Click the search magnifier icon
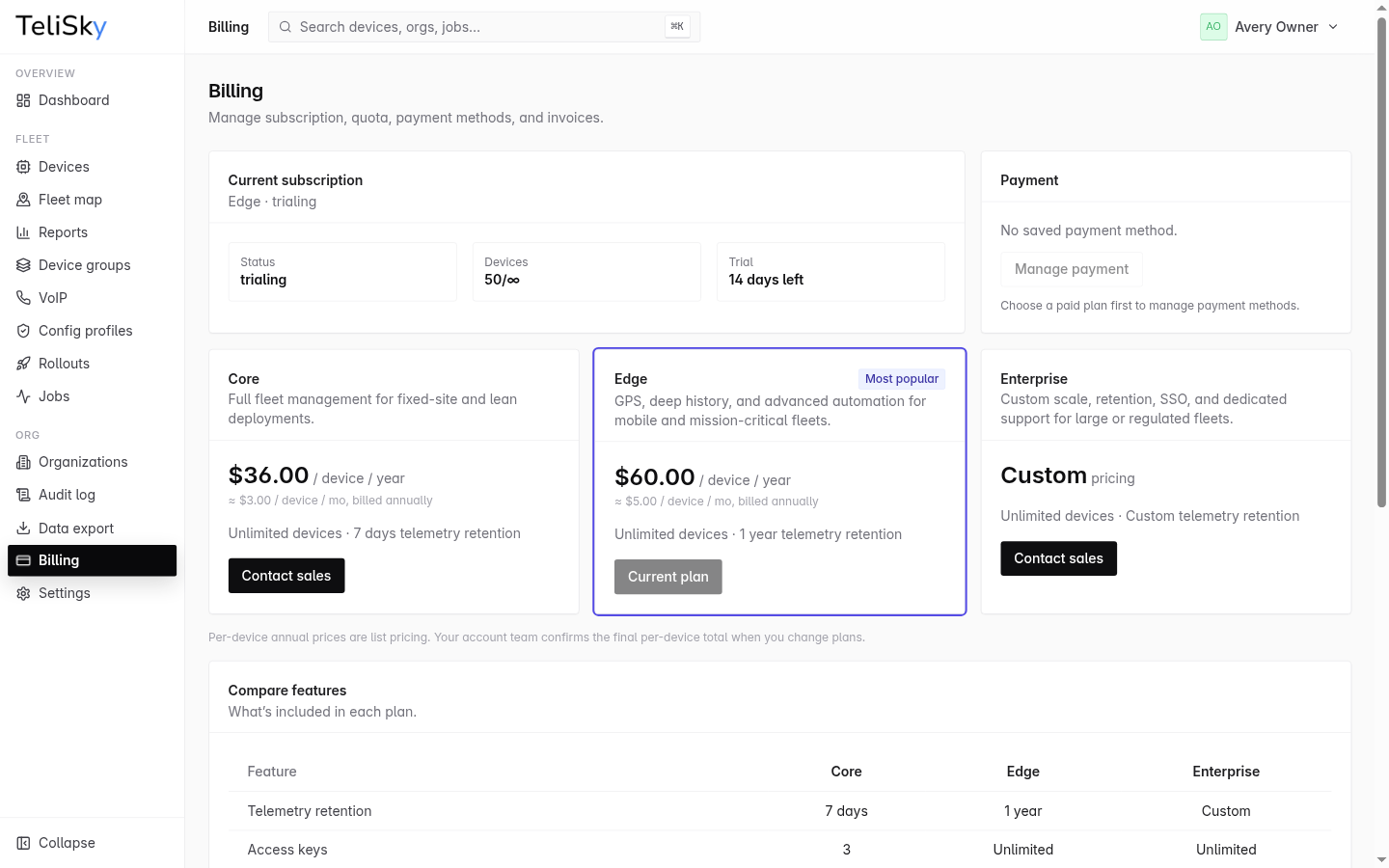 (x=286, y=27)
